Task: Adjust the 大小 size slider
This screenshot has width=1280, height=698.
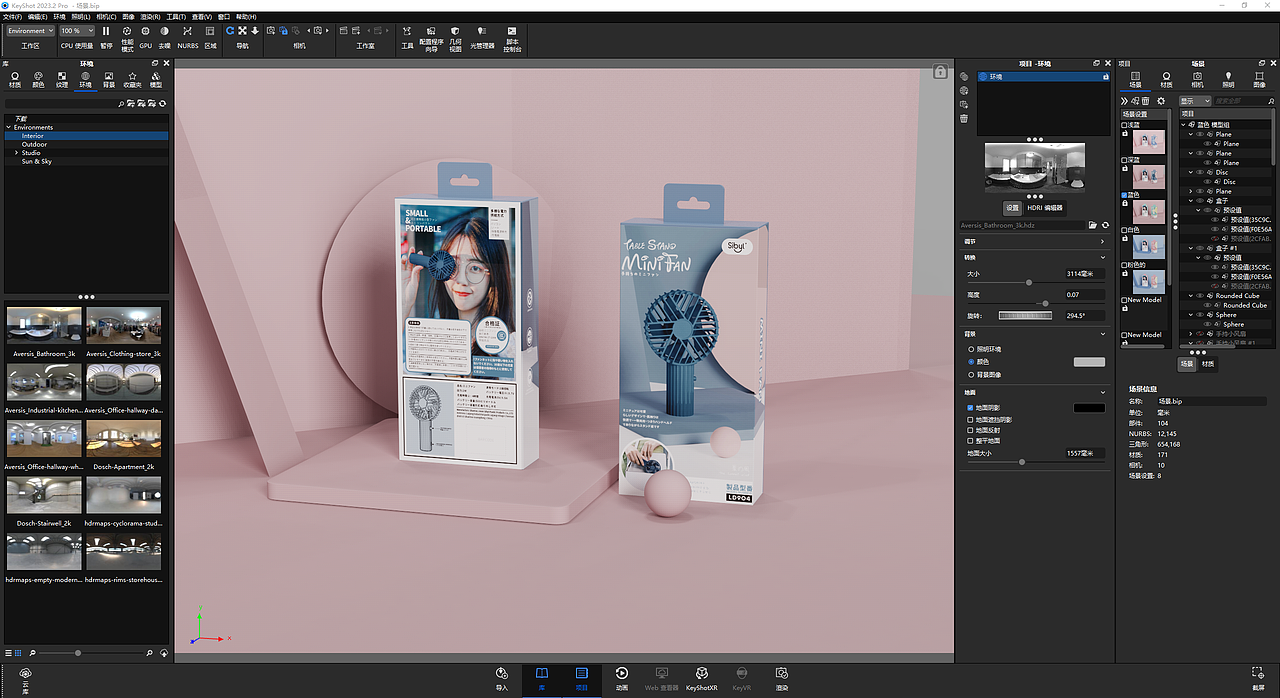Action: click(x=1029, y=283)
